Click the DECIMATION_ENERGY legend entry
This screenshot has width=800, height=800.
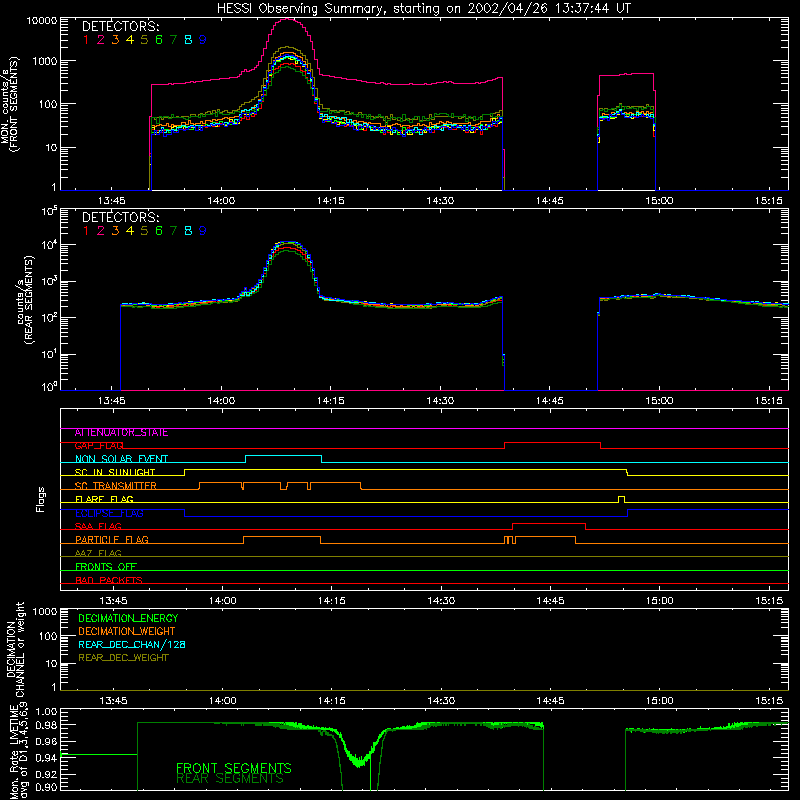128,618
